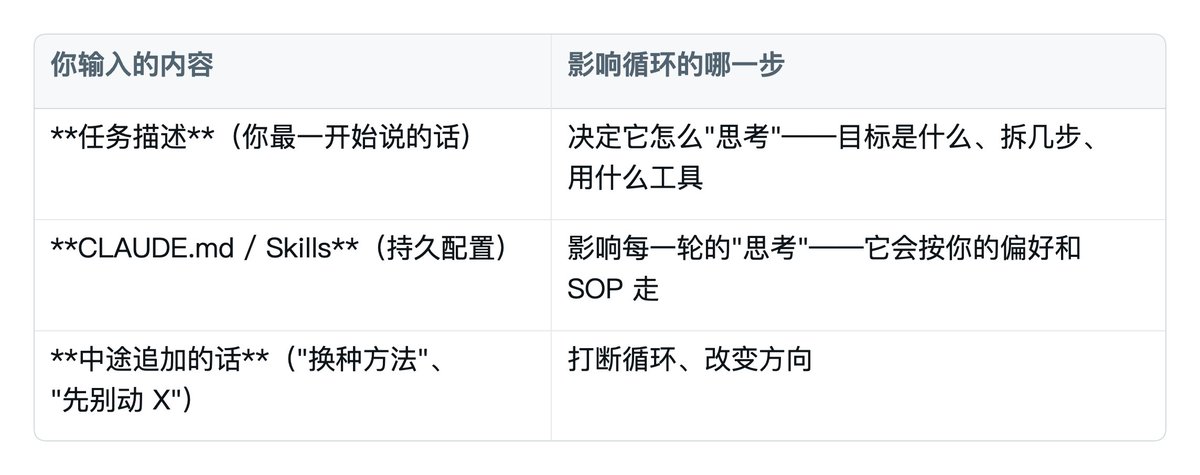Select the "用什么工具" line

point(635,178)
